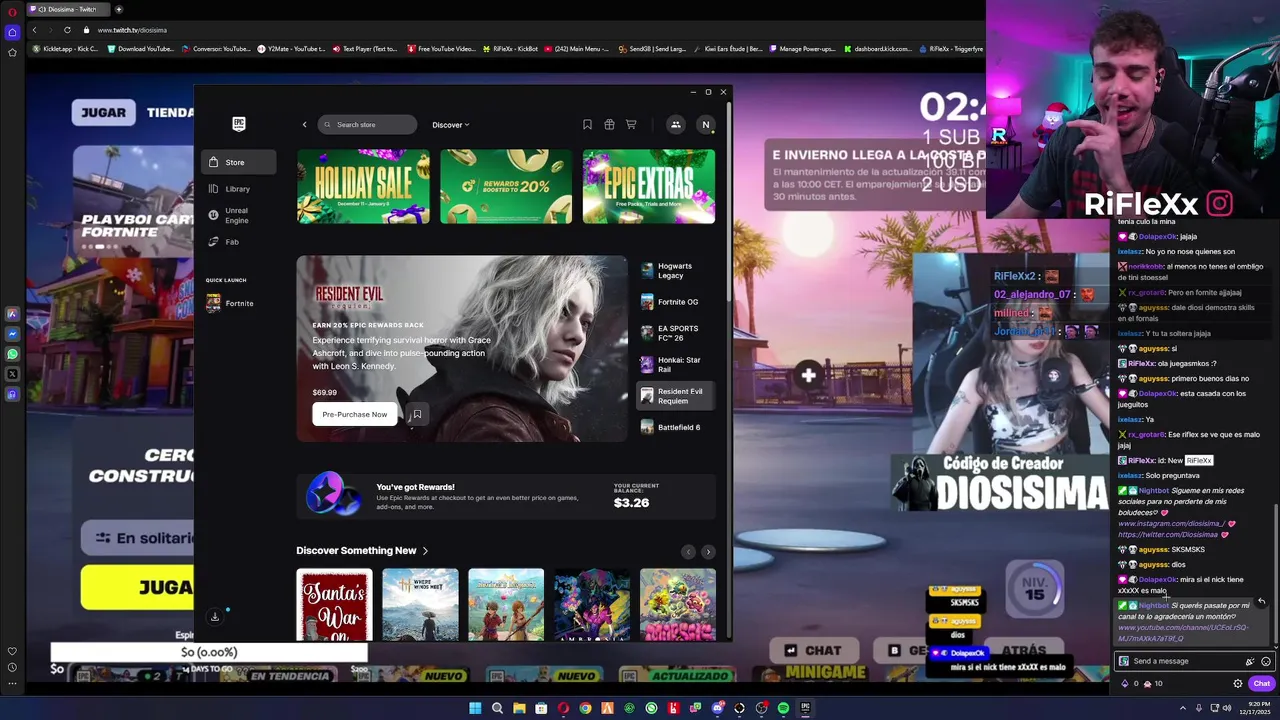Viewport: 1280px width, 720px height.
Task: Click the purple Chat send button
Action: pos(1261,684)
